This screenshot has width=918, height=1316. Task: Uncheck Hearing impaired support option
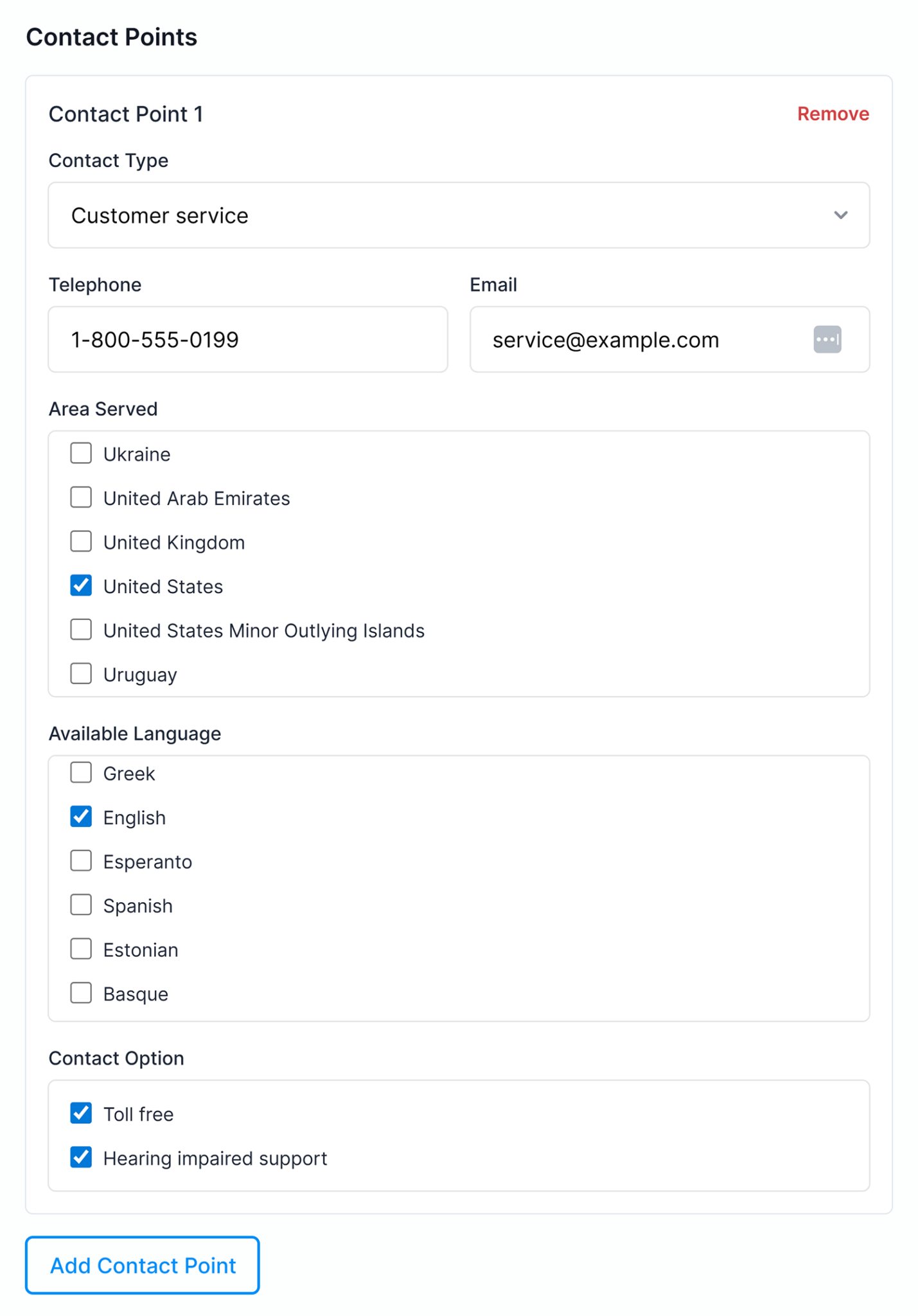(x=81, y=1158)
